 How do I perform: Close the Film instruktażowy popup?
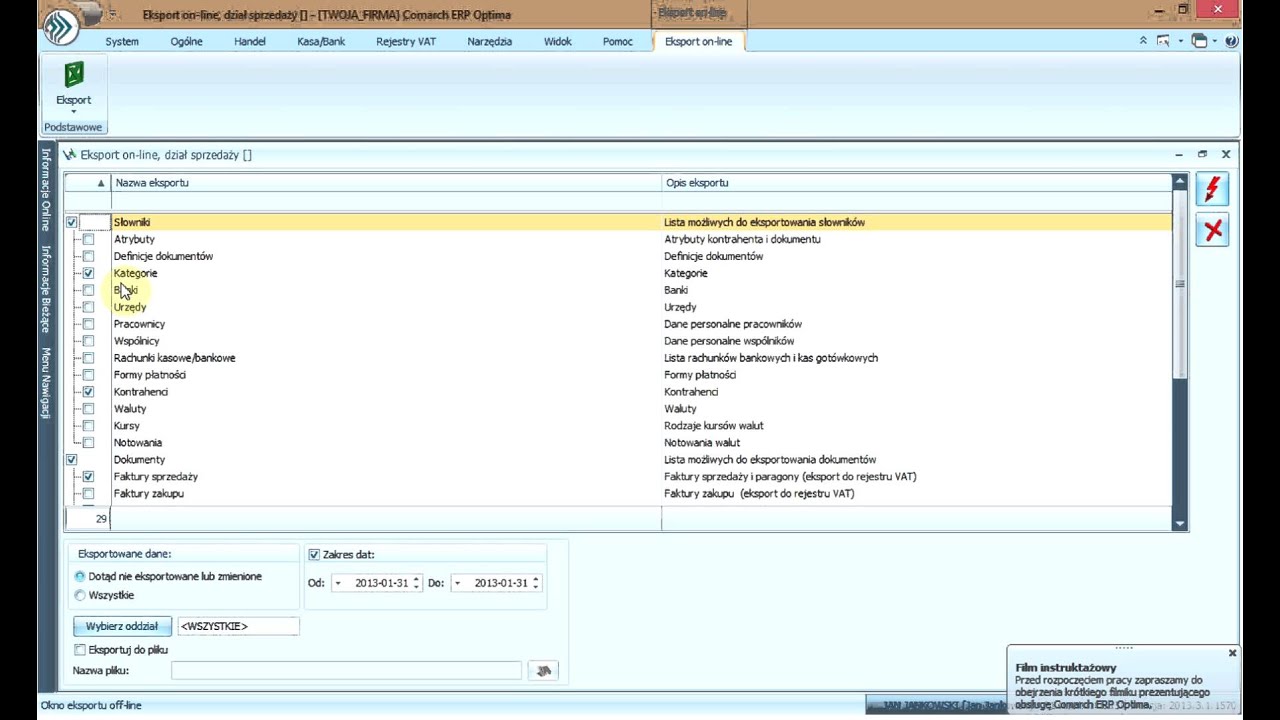(1232, 653)
